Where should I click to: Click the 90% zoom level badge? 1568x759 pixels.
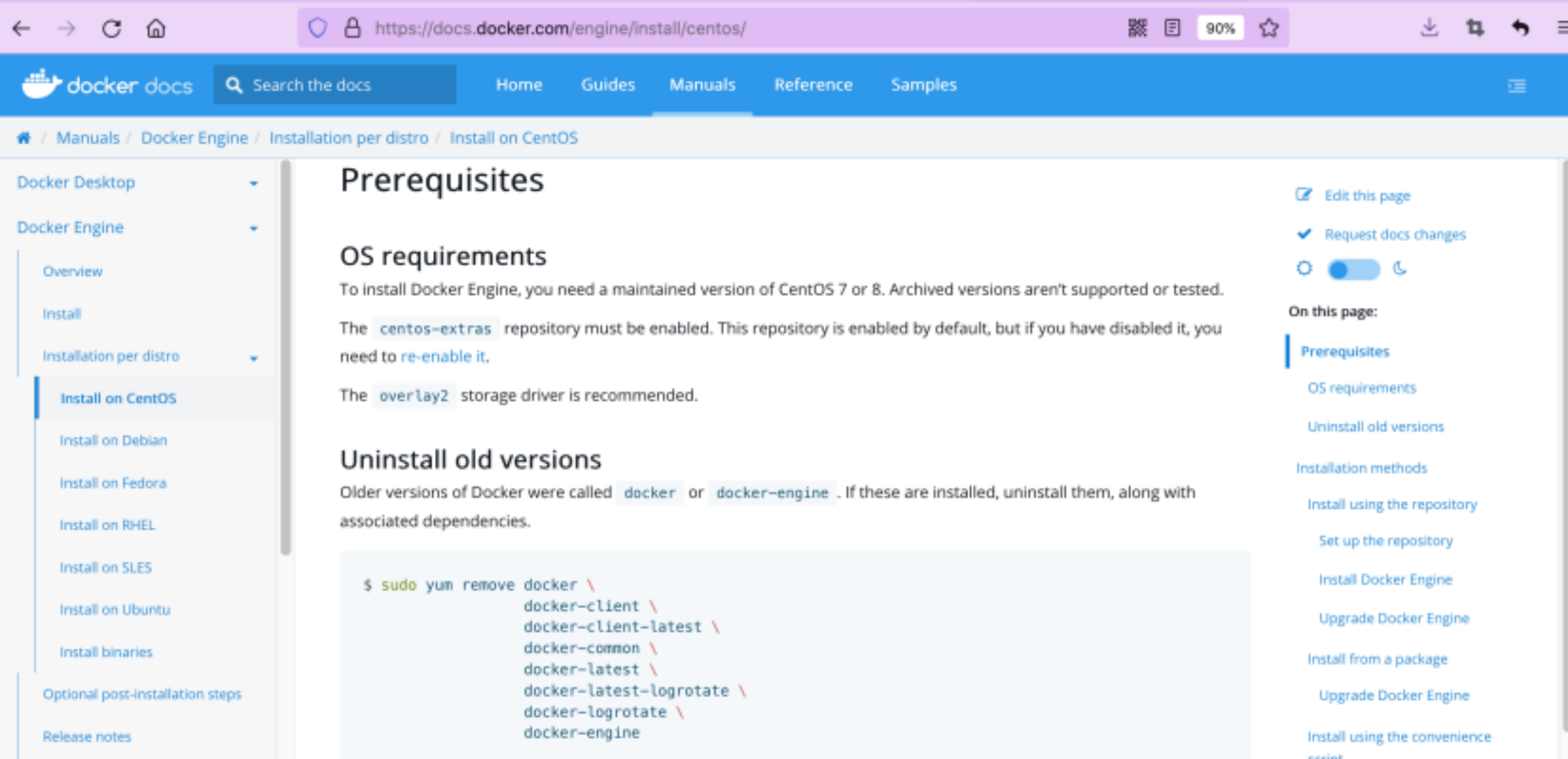point(1220,28)
